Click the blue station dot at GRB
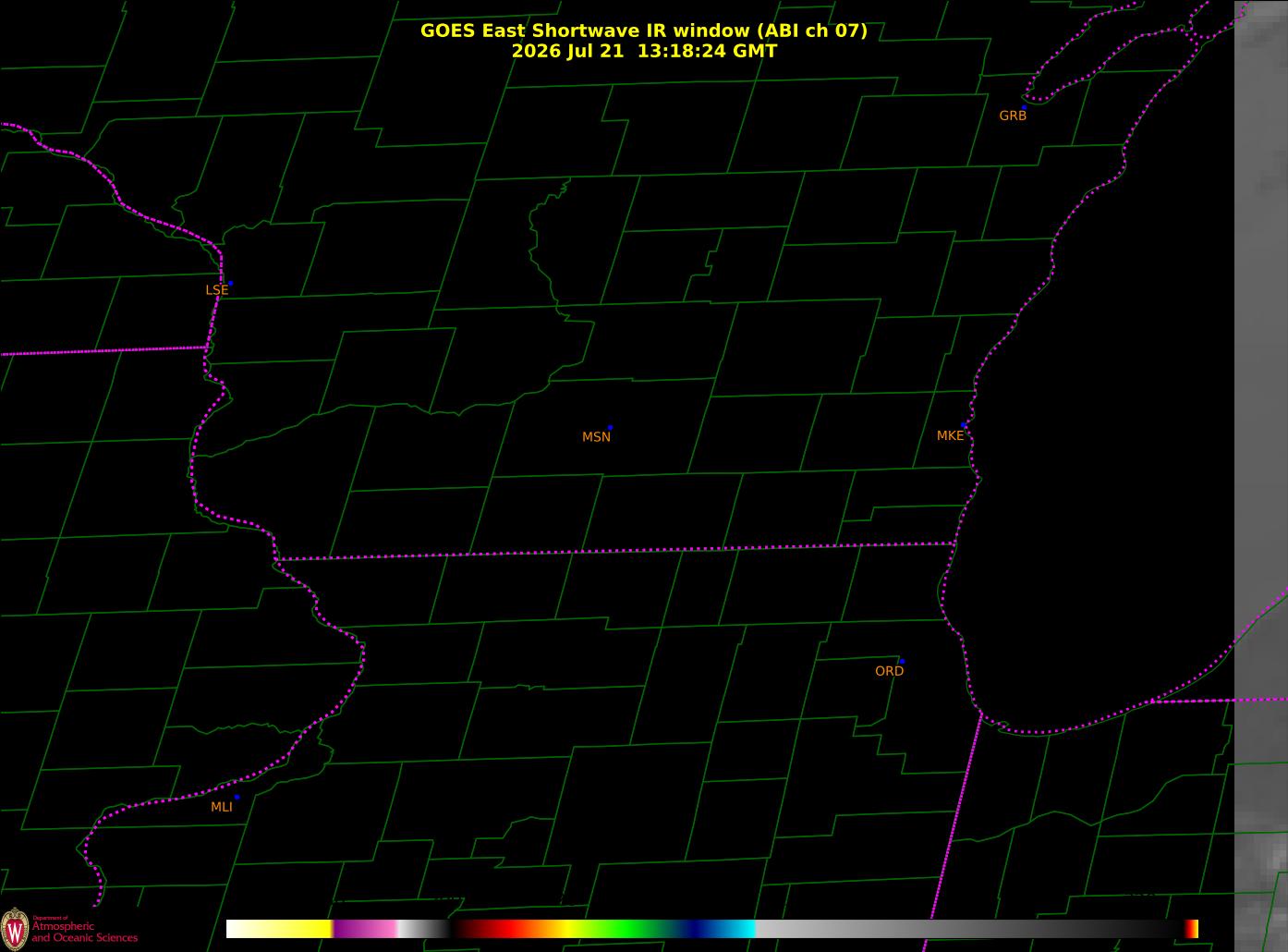 (x=1024, y=107)
